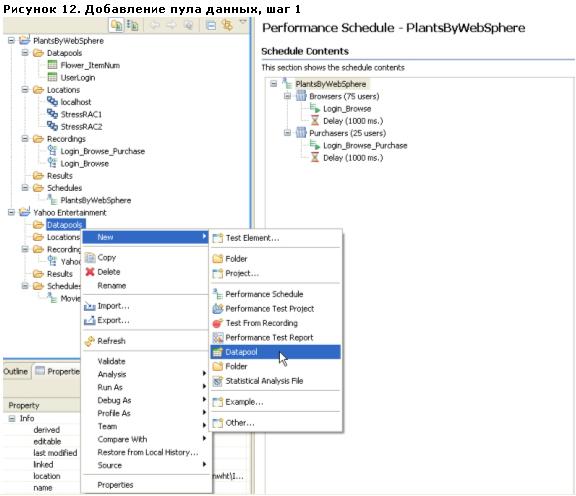Select Delay (1000 ms.) under Purchasers
Viewport: 576px width, 496px height.
point(353,158)
